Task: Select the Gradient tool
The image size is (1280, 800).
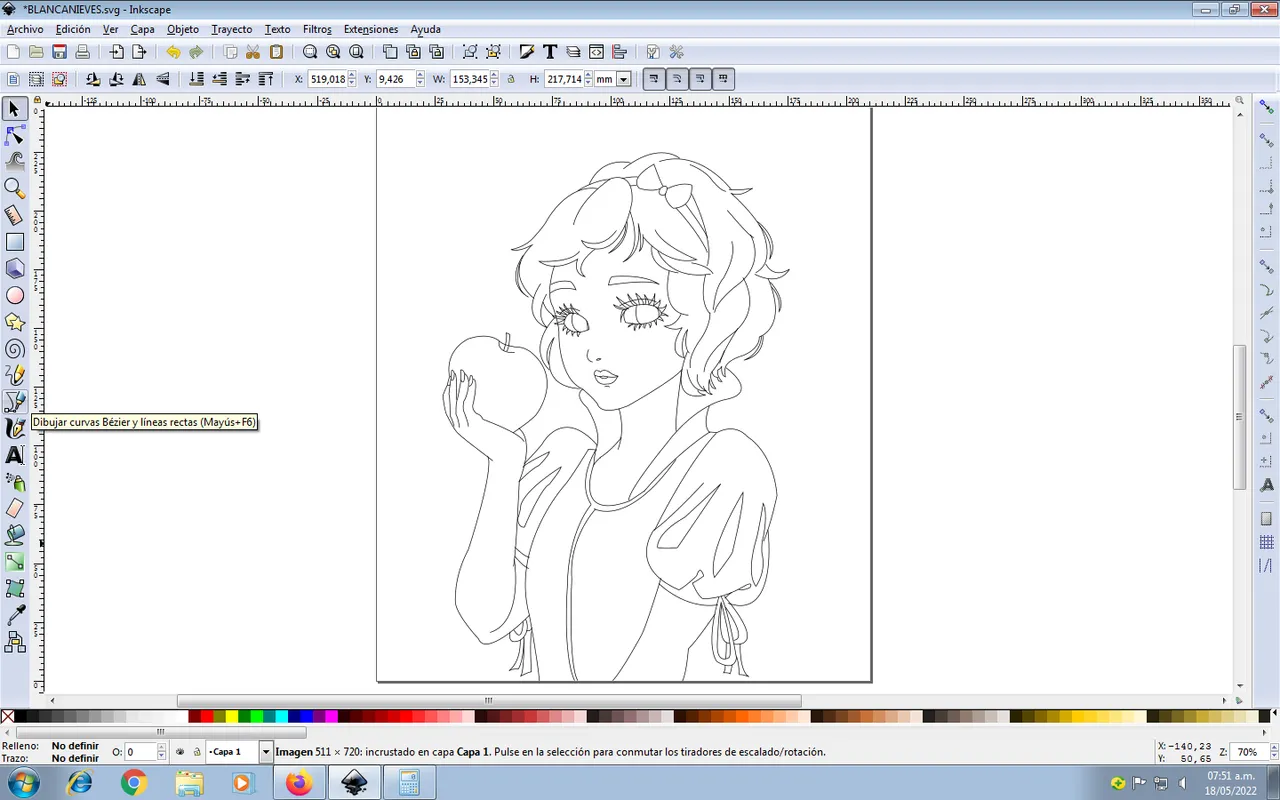Action: pyautogui.click(x=15, y=563)
